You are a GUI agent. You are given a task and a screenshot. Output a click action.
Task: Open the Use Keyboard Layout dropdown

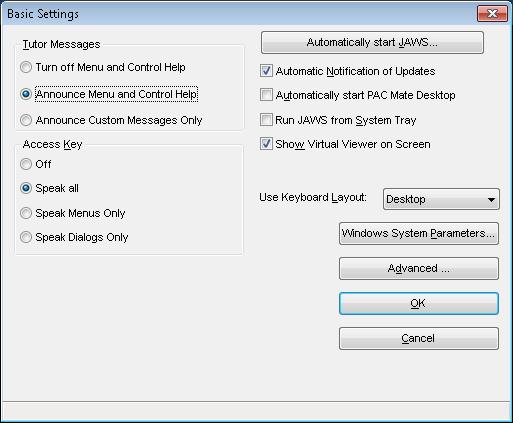pos(441,199)
